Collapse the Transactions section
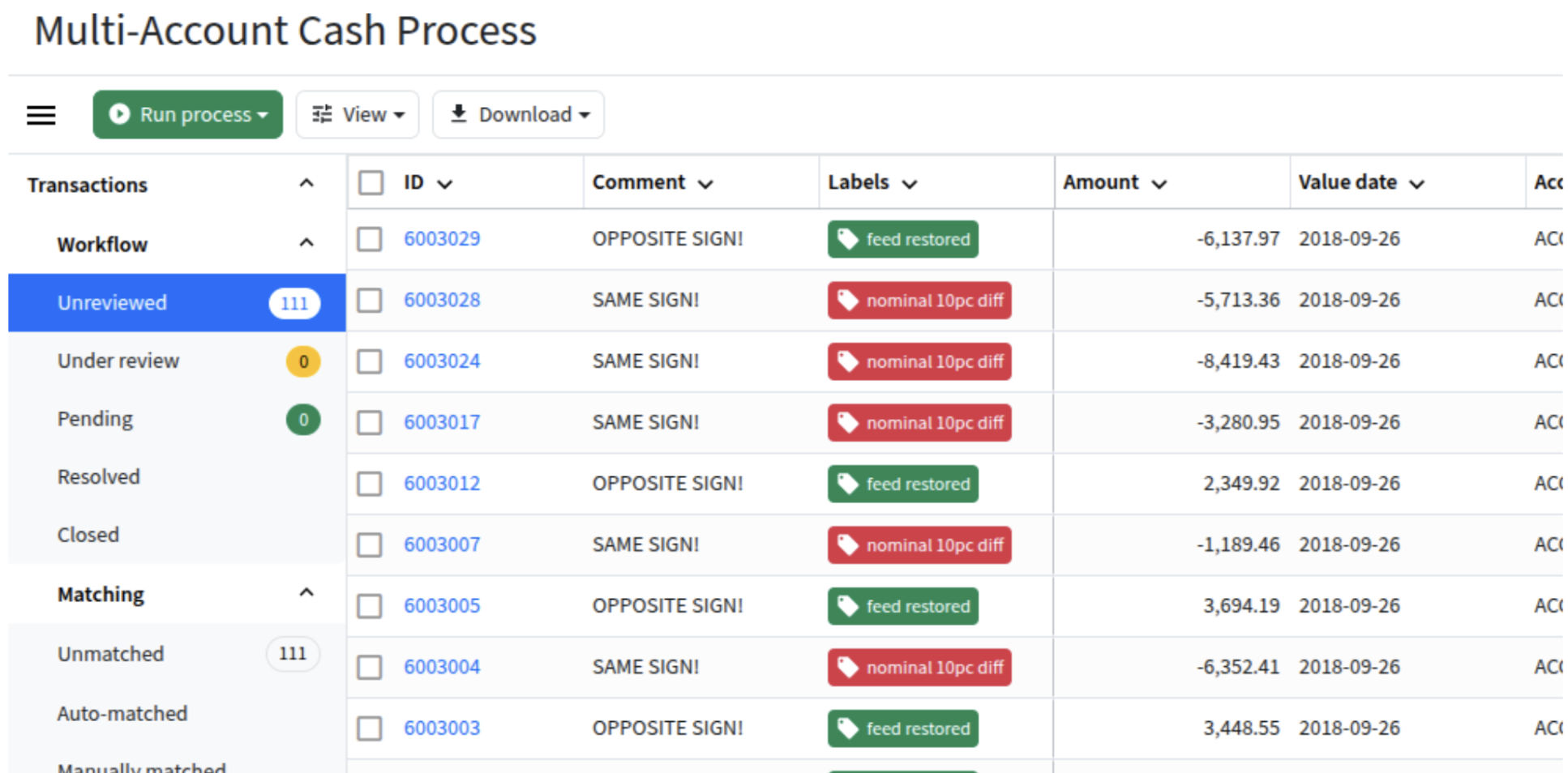The height and width of the screenshot is (773, 1568). pos(306,183)
